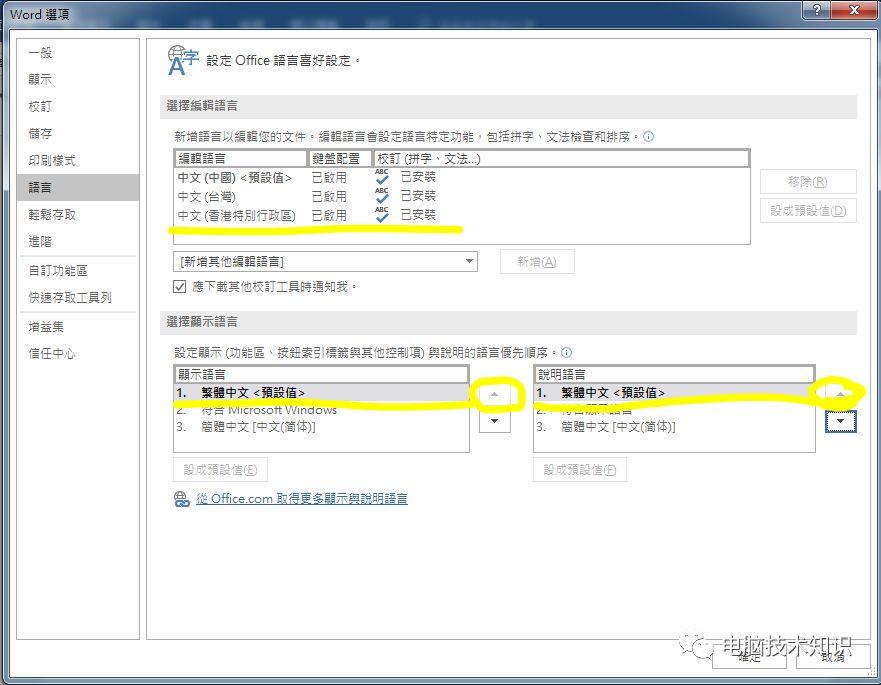Move help language up with arrow button
The height and width of the screenshot is (685, 881).
(841, 394)
